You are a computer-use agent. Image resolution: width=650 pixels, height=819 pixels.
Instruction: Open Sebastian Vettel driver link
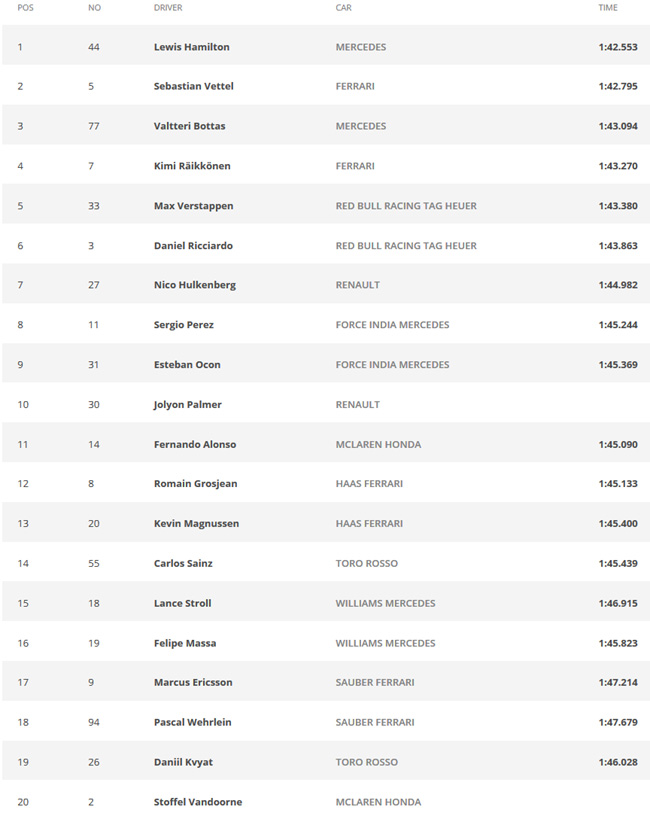pyautogui.click(x=193, y=86)
